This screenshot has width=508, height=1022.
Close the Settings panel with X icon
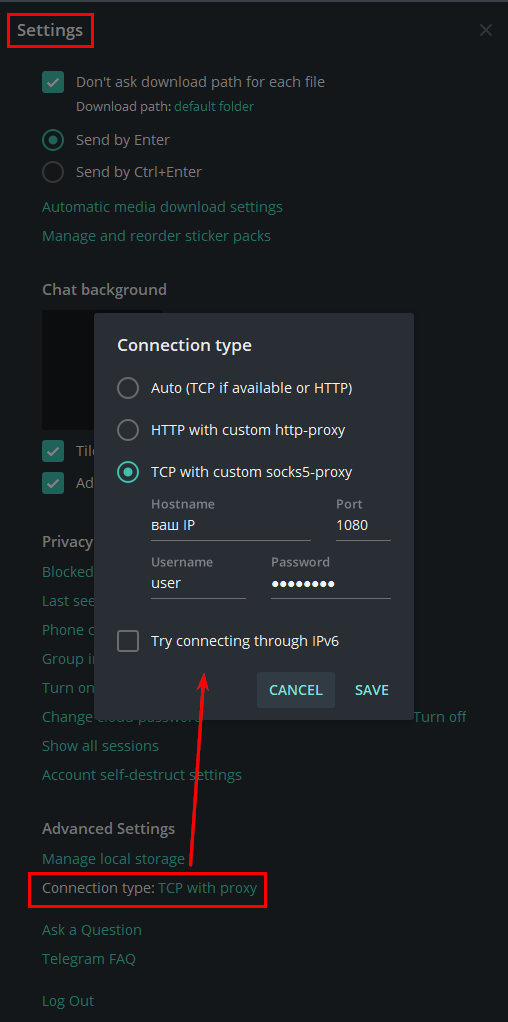(x=486, y=30)
